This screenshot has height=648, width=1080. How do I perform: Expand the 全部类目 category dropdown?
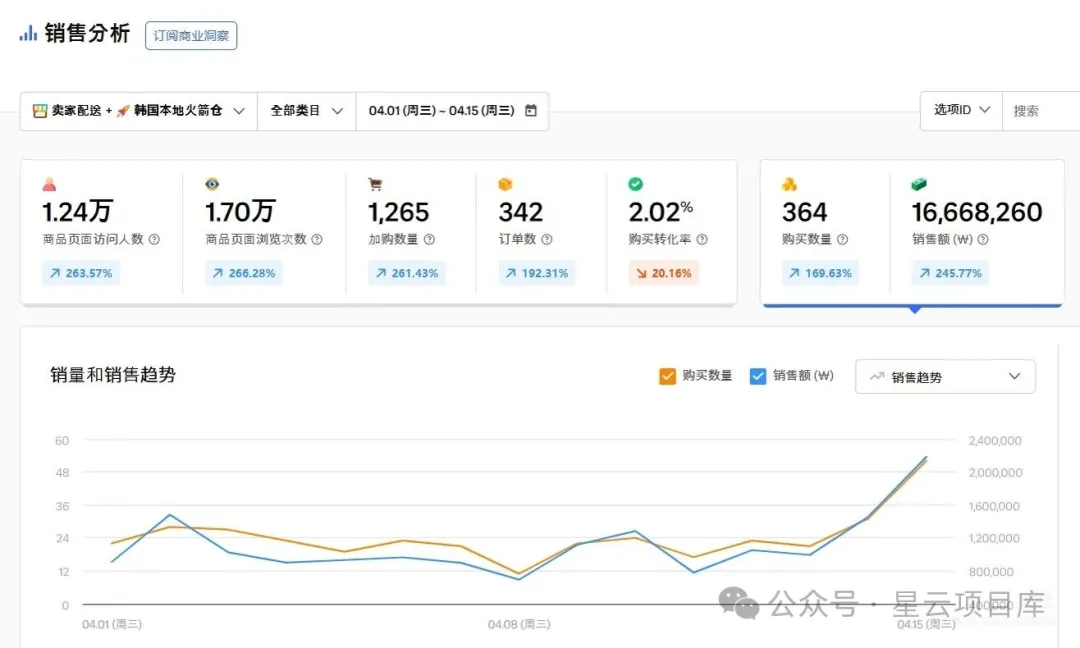306,111
